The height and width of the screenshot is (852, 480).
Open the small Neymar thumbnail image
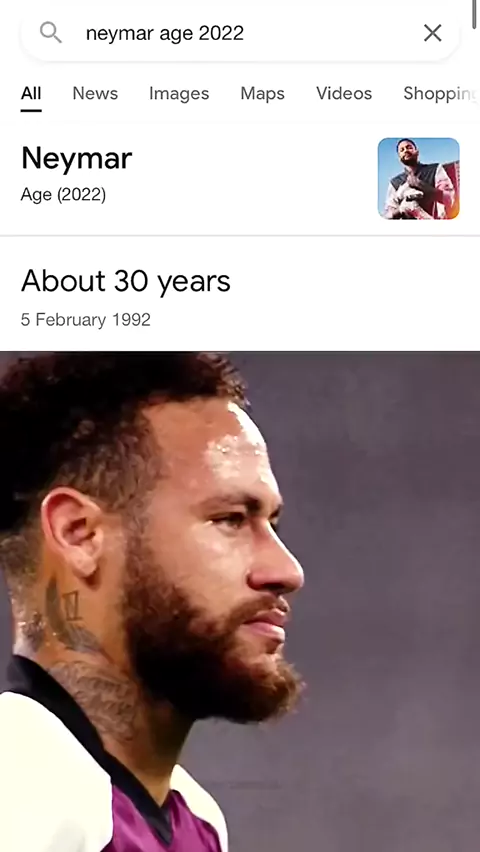pyautogui.click(x=419, y=178)
